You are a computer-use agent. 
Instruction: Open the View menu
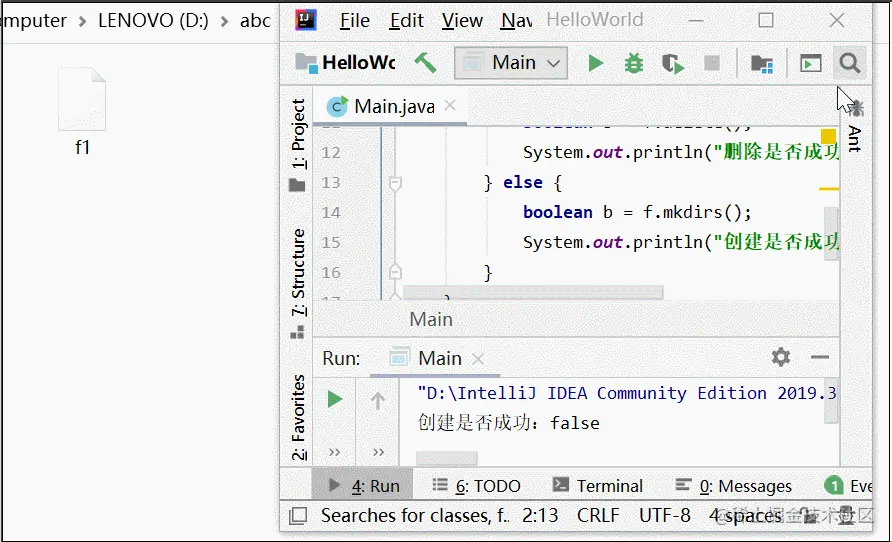462,20
